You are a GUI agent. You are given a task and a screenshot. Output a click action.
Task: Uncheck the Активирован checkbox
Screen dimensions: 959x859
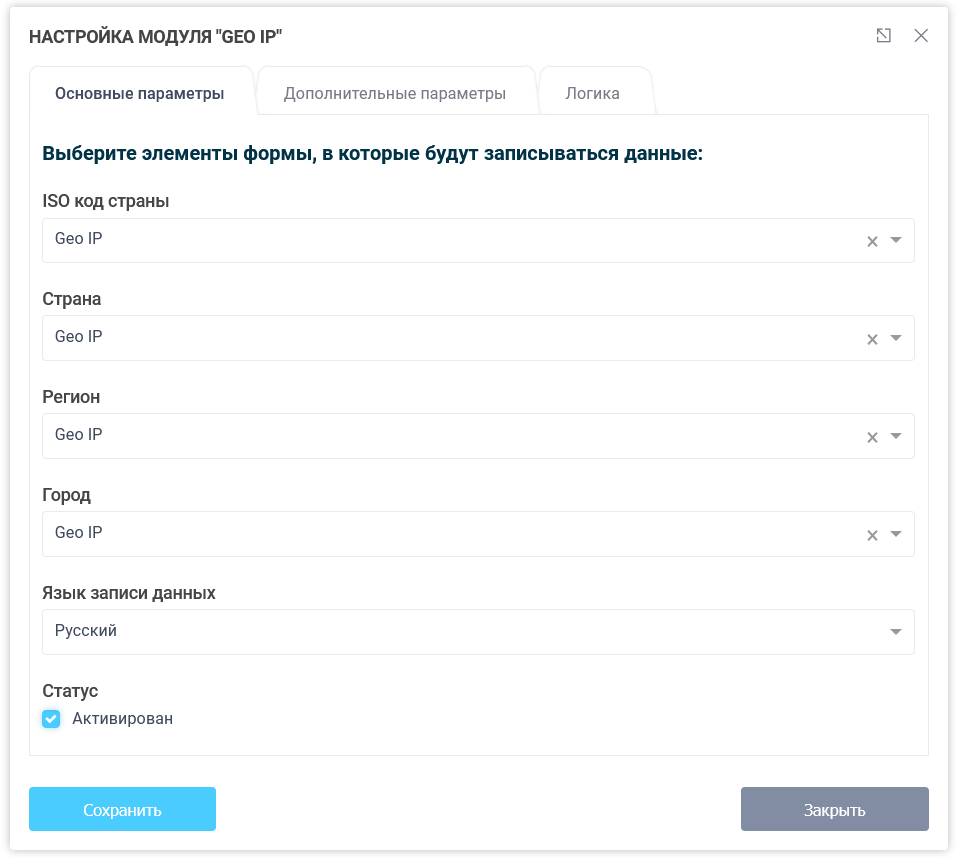click(x=51, y=718)
